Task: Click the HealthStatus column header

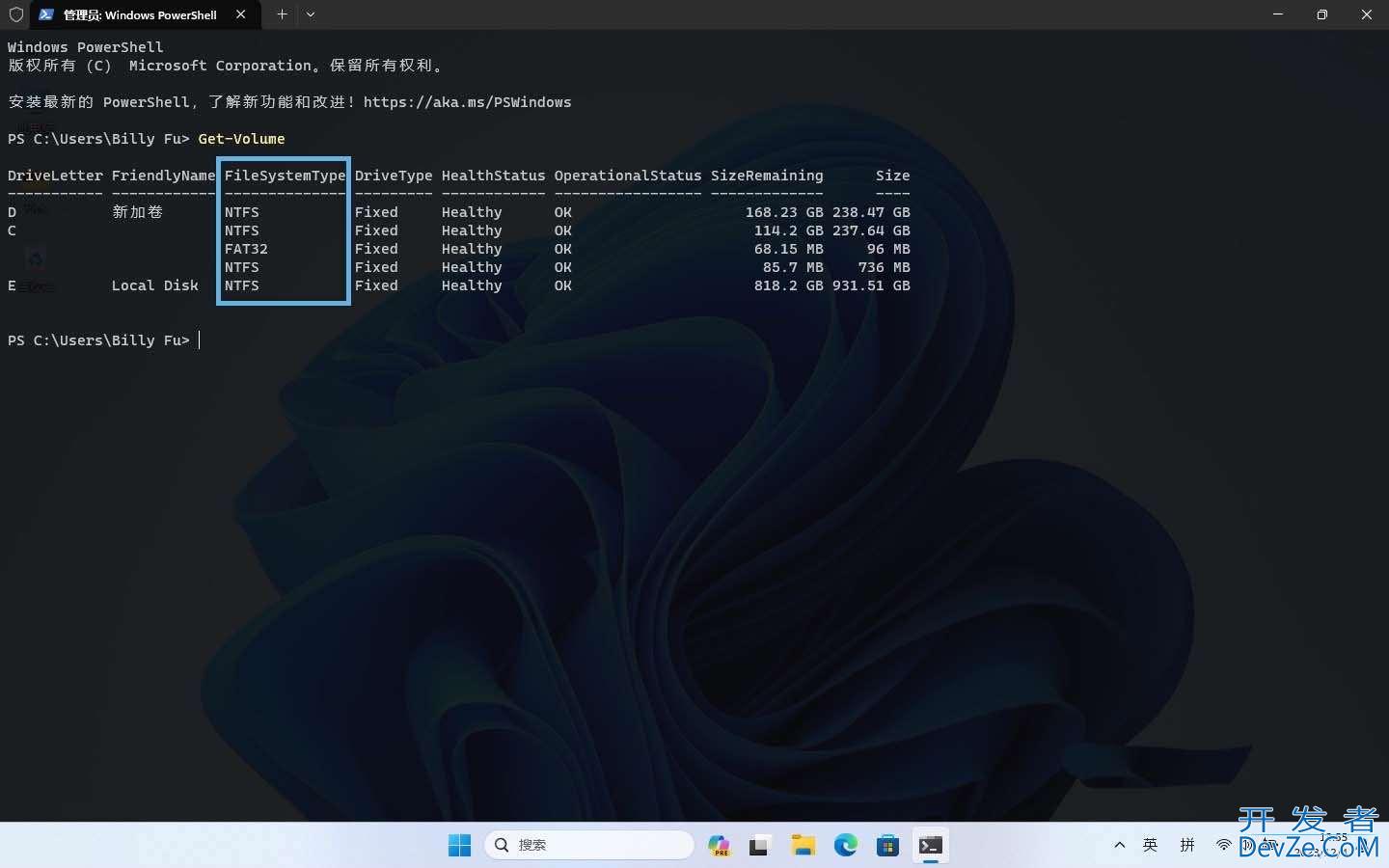Action: (x=493, y=176)
